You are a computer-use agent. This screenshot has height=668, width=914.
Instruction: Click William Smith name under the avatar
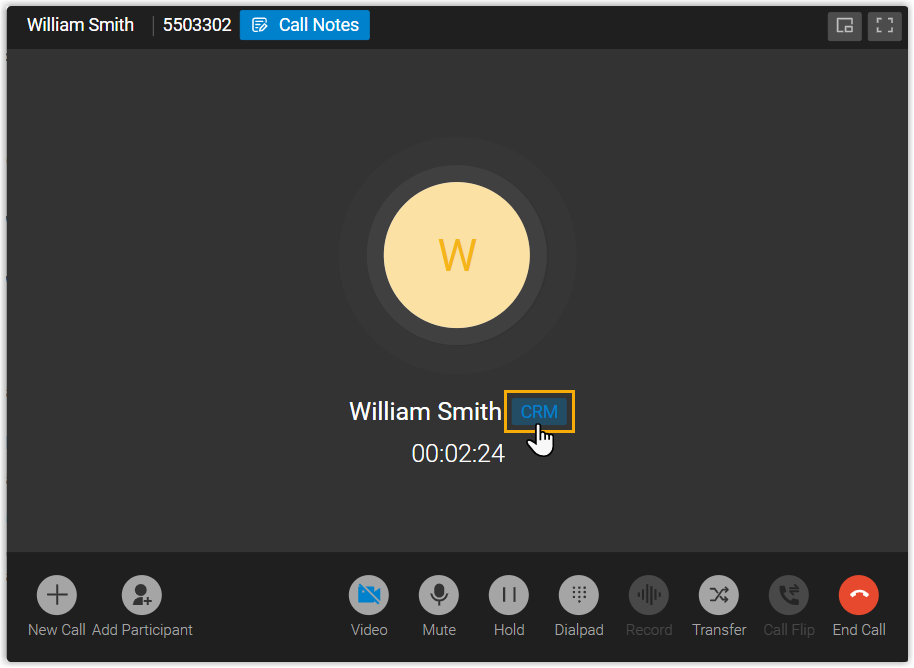tap(425, 411)
